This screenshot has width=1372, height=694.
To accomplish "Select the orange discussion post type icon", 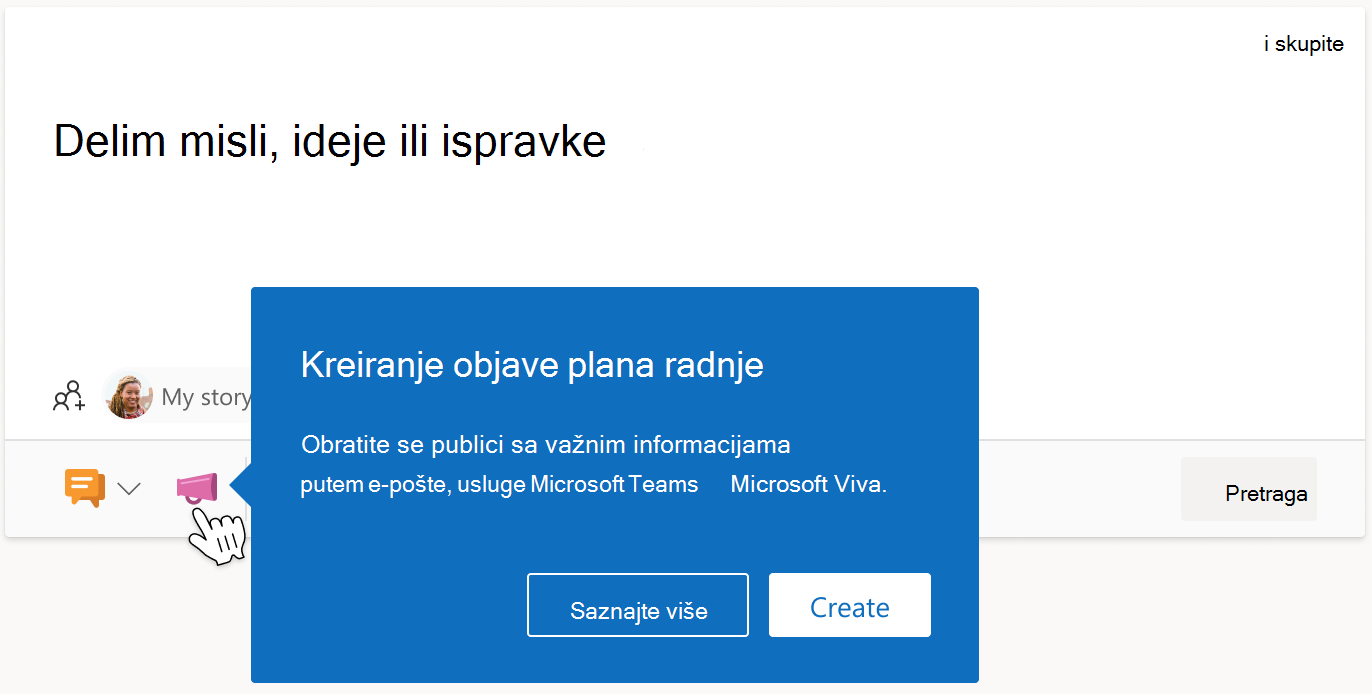I will tap(85, 488).
